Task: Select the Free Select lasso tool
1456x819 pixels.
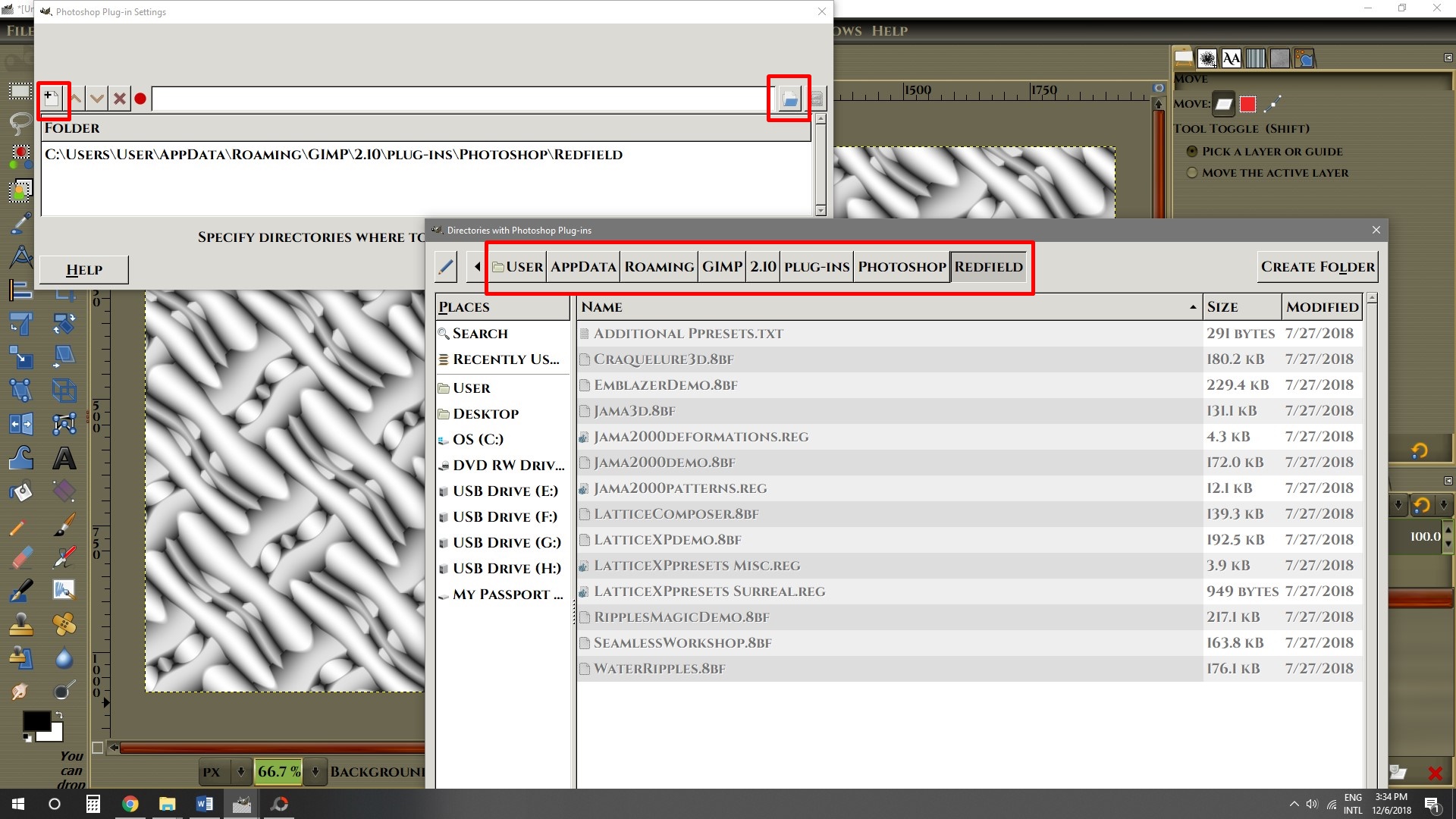Action: click(20, 124)
